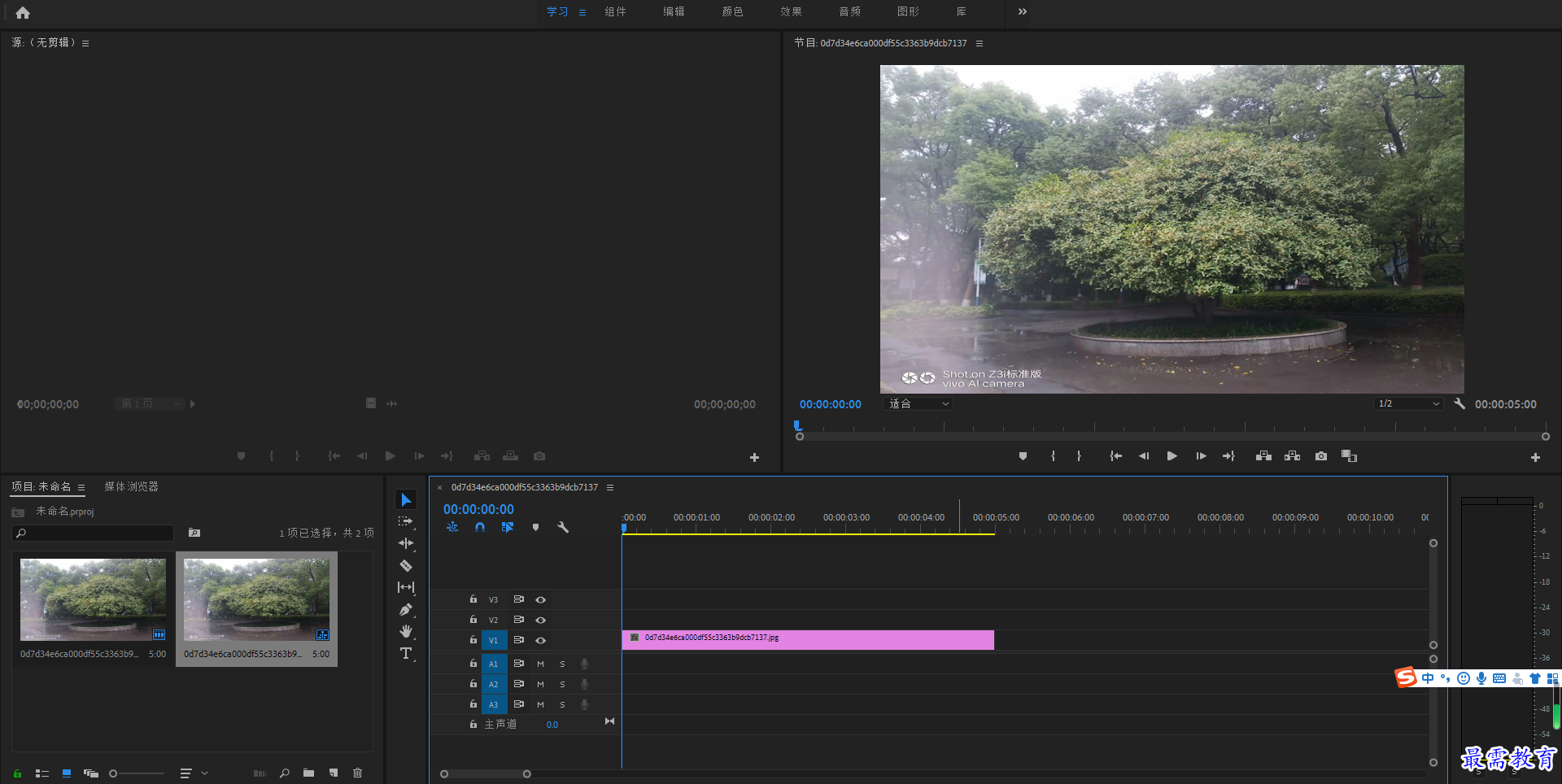Go to the Home screen icon
1562x784 pixels.
pyautogui.click(x=23, y=12)
